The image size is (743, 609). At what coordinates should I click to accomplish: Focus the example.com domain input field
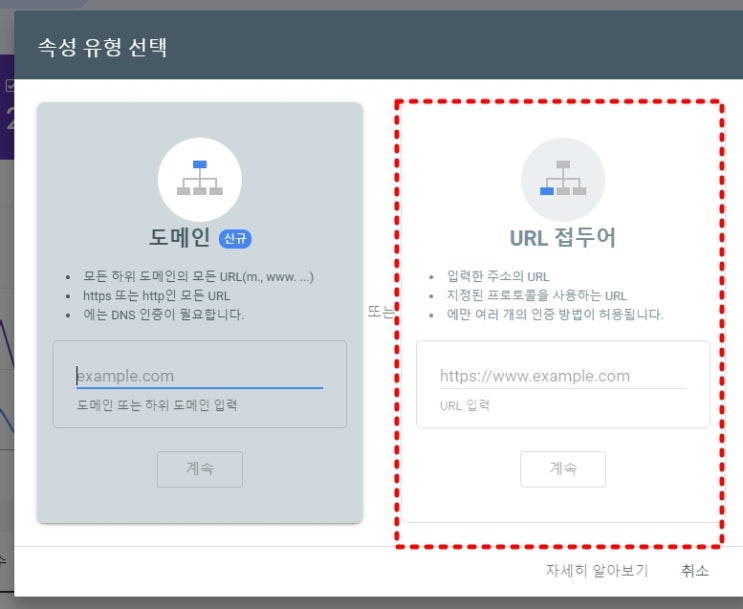point(199,376)
